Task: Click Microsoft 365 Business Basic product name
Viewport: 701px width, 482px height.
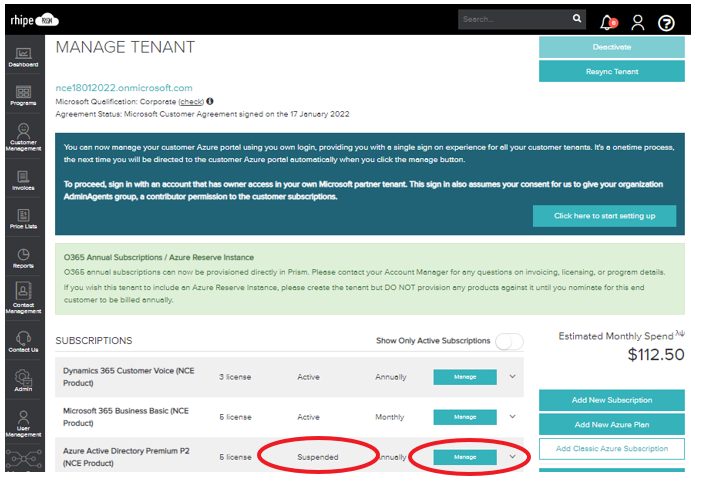Action: pyautogui.click(x=126, y=417)
